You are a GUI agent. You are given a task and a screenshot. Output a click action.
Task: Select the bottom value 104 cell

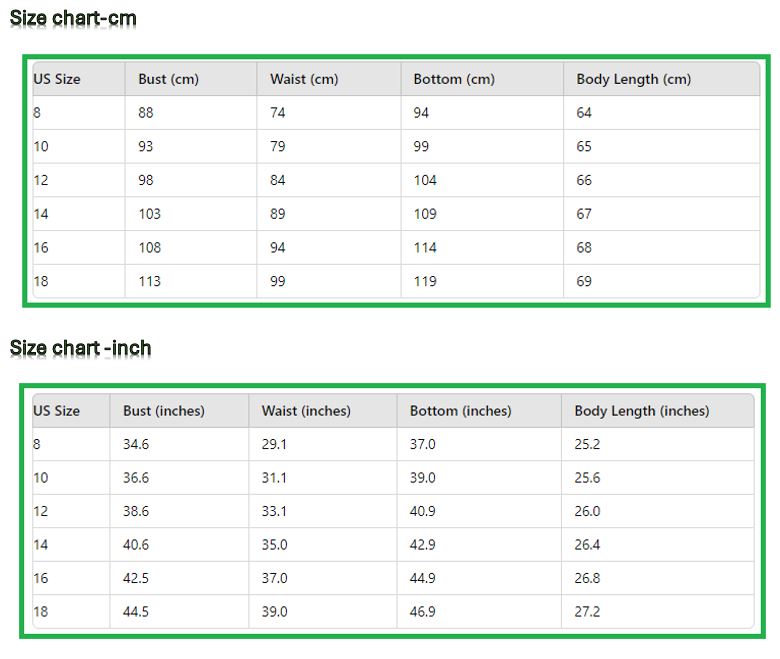pos(425,180)
